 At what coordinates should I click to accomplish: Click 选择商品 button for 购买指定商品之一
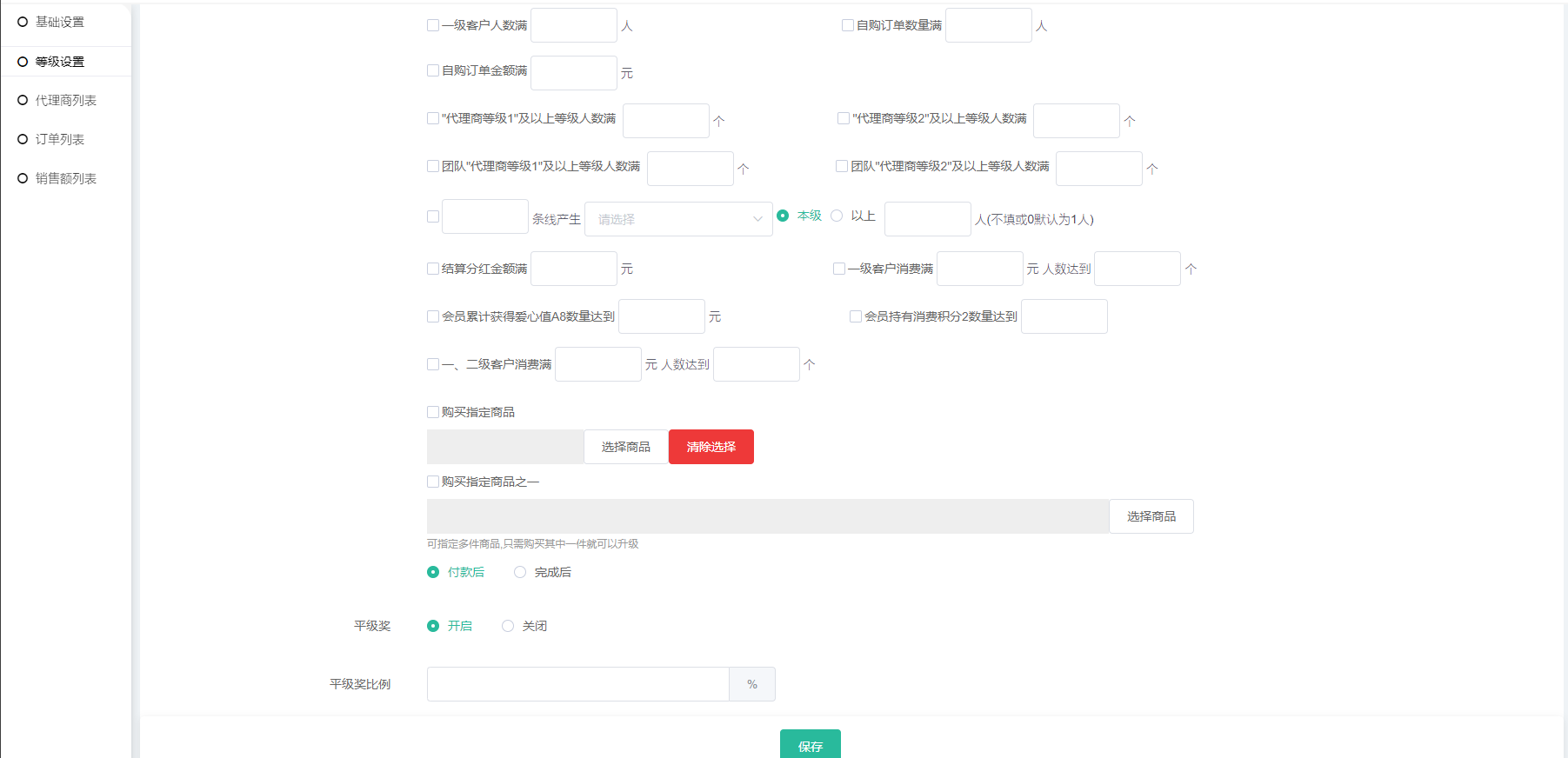tap(1151, 516)
